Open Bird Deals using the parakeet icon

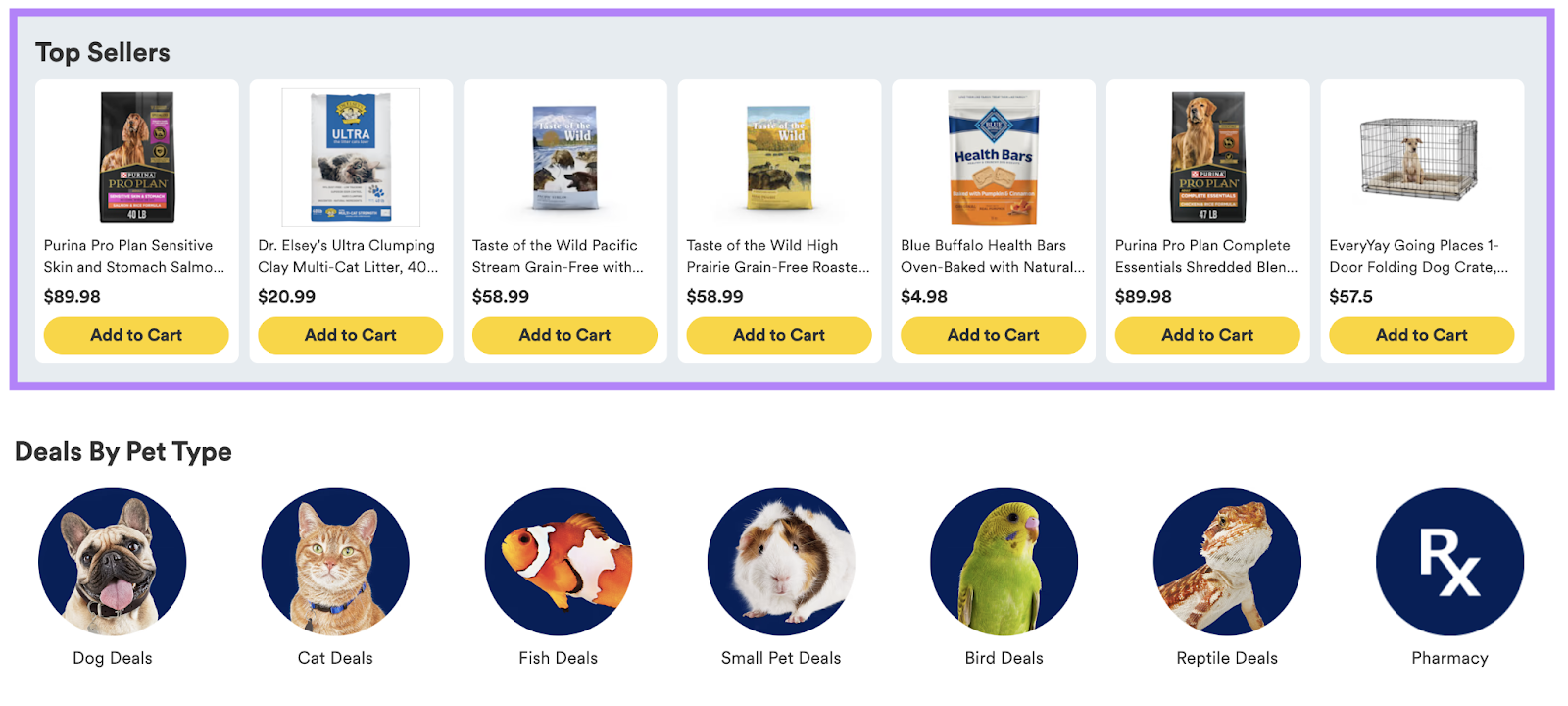[x=1004, y=561]
